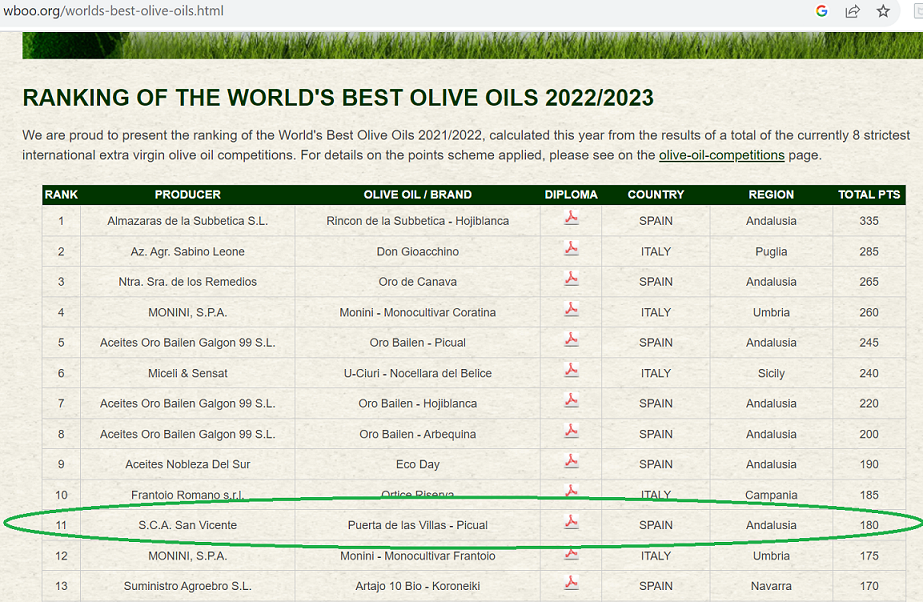Select producer Aceites Nobleza Del Sur
Image resolution: width=923 pixels, height=602 pixels.
coord(188,464)
